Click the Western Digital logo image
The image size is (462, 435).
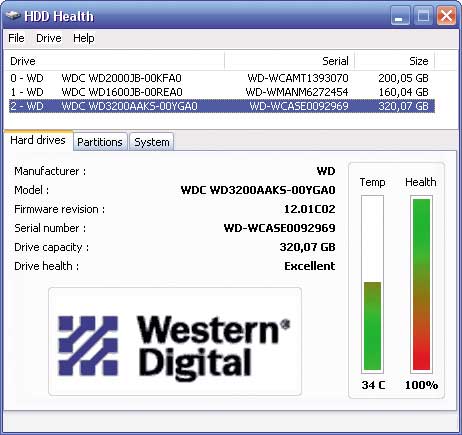click(175, 342)
